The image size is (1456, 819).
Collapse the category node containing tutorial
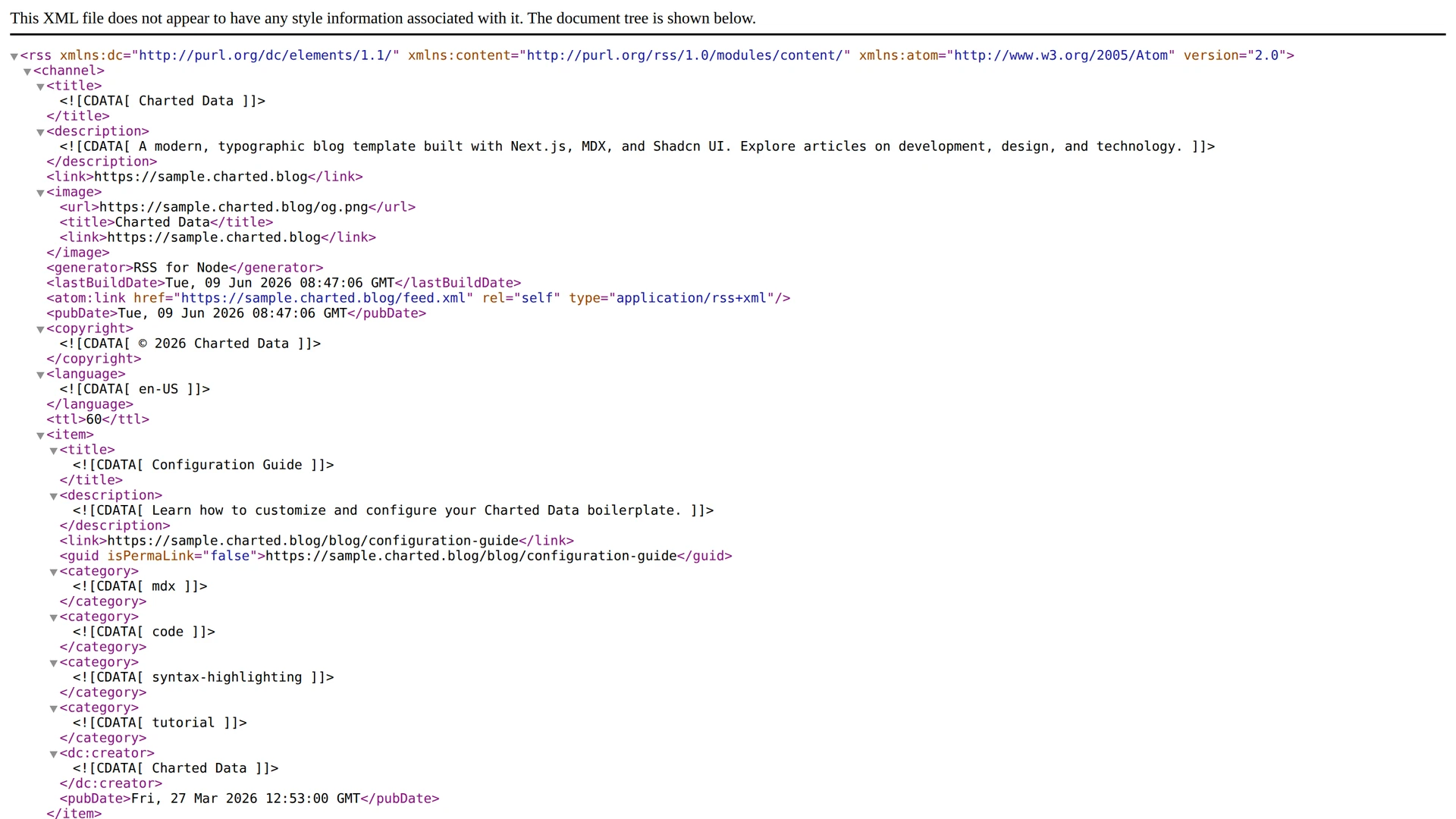point(54,708)
